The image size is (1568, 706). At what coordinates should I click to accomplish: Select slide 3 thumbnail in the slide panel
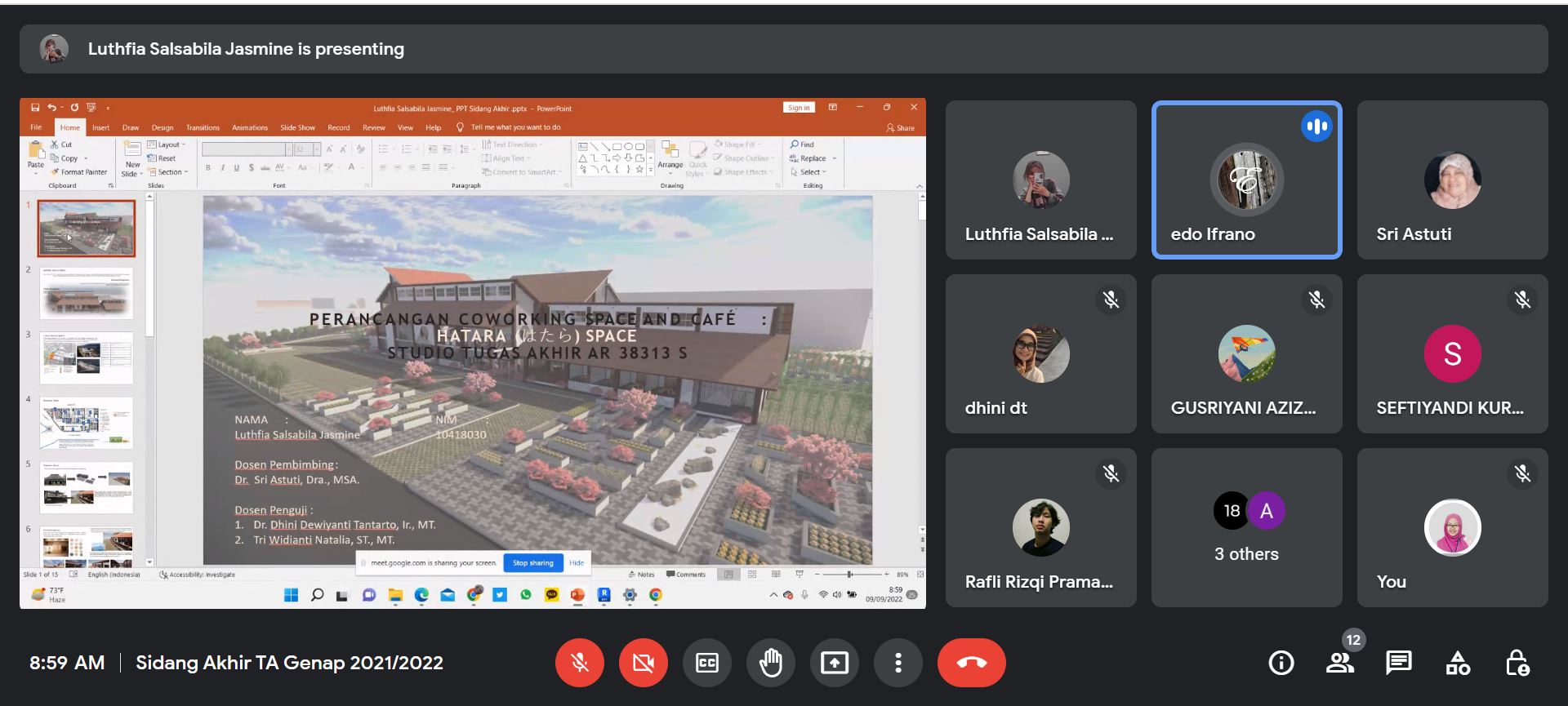[x=87, y=357]
